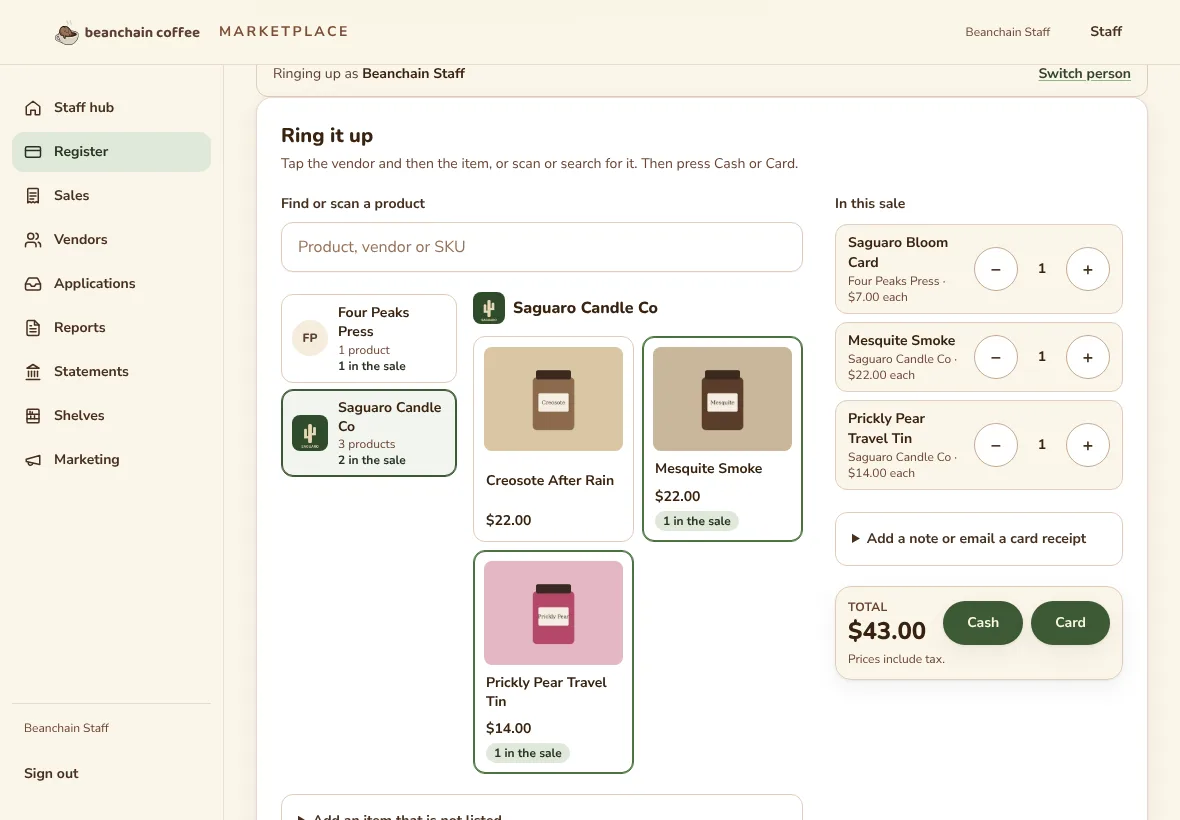Select the Saguaro Candle Co vendor card
This screenshot has width=1180, height=820.
click(x=369, y=433)
